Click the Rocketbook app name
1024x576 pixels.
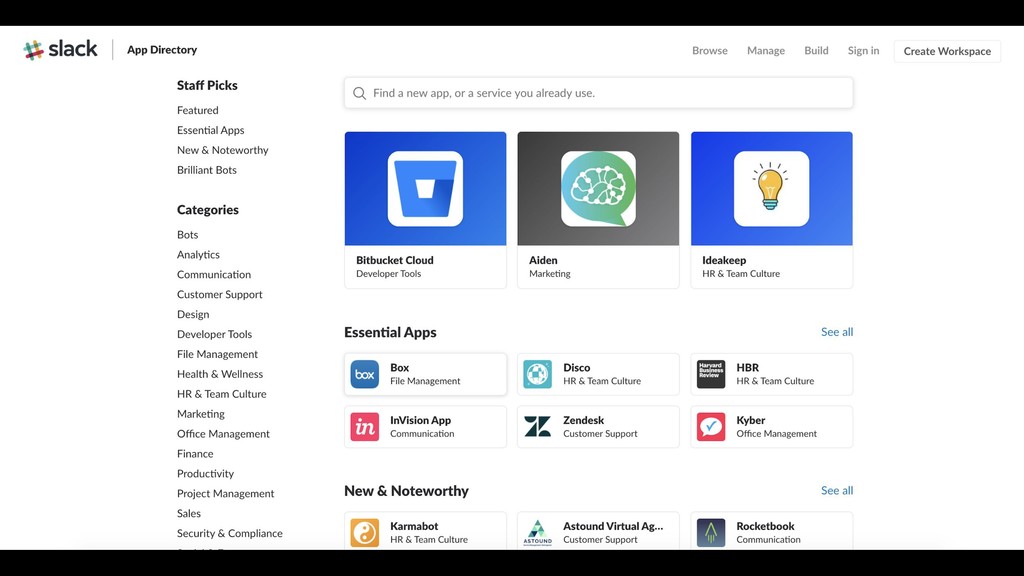pos(765,526)
